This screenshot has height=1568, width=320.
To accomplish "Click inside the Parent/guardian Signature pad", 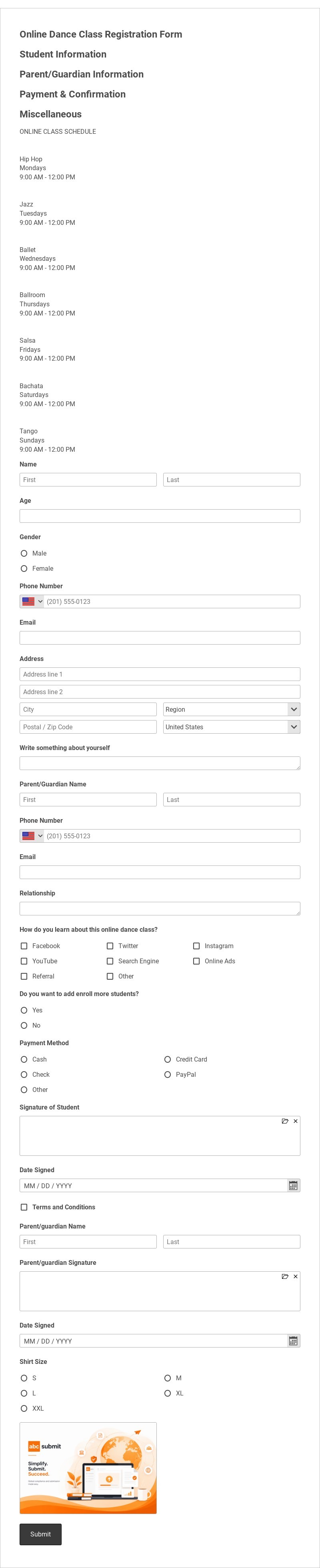I will click(160, 1291).
